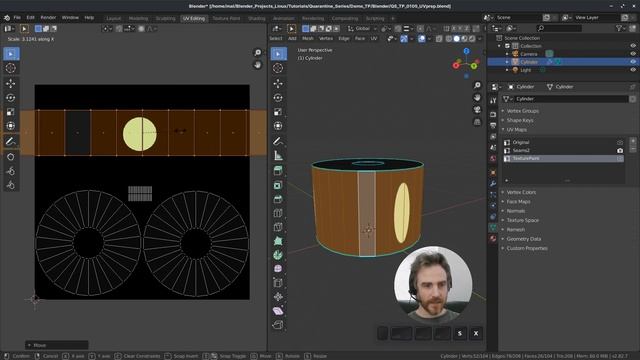
Task: Open the Modifiers wrench properties tab
Action: coord(493,184)
